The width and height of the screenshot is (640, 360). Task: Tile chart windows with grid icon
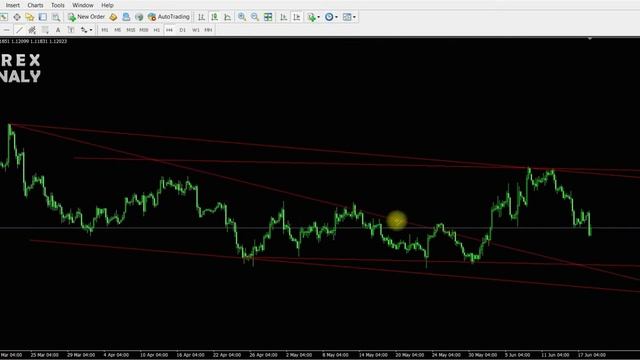click(x=268, y=17)
